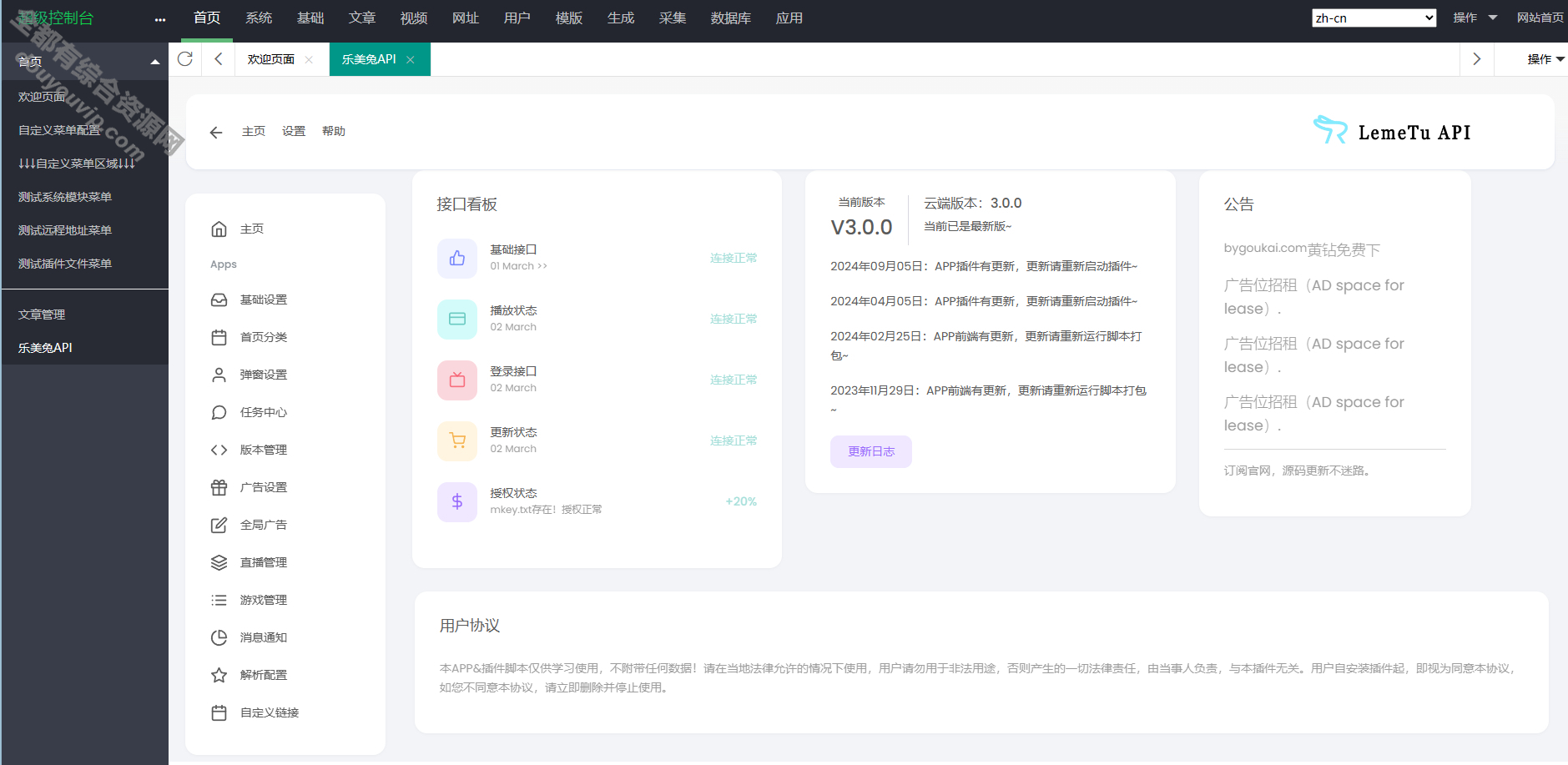Click 帮助 in the plugin header
Viewport: 1568px width, 765px height.
(x=334, y=131)
